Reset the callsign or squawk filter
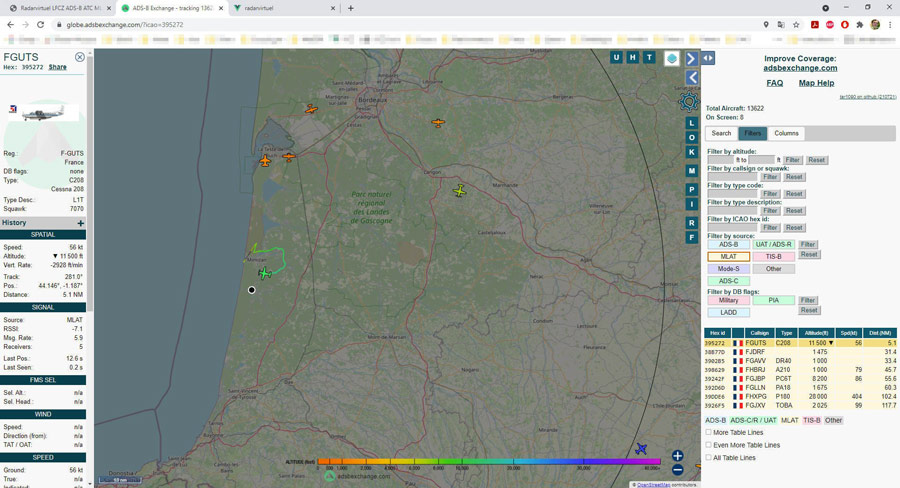This screenshot has width=900, height=488. tap(794, 177)
